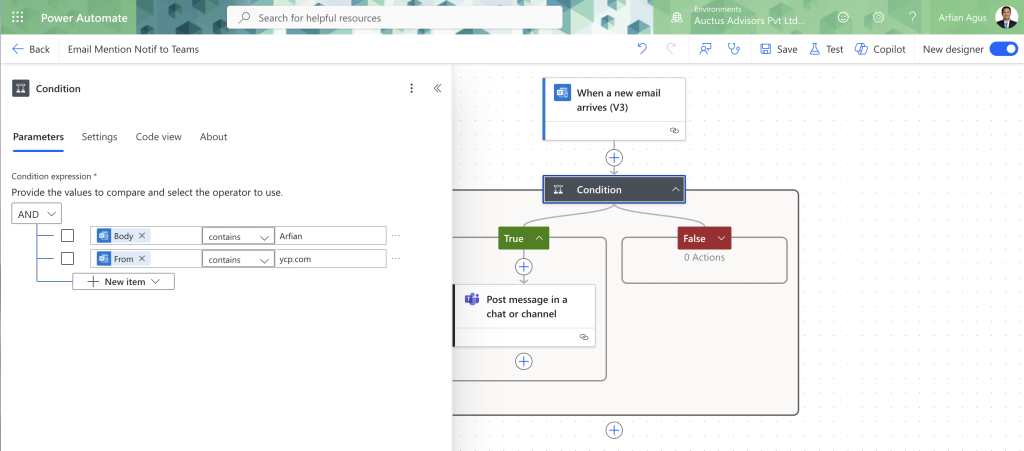Switch to the Parameters tab
This screenshot has height=451, width=1024.
click(x=39, y=136)
